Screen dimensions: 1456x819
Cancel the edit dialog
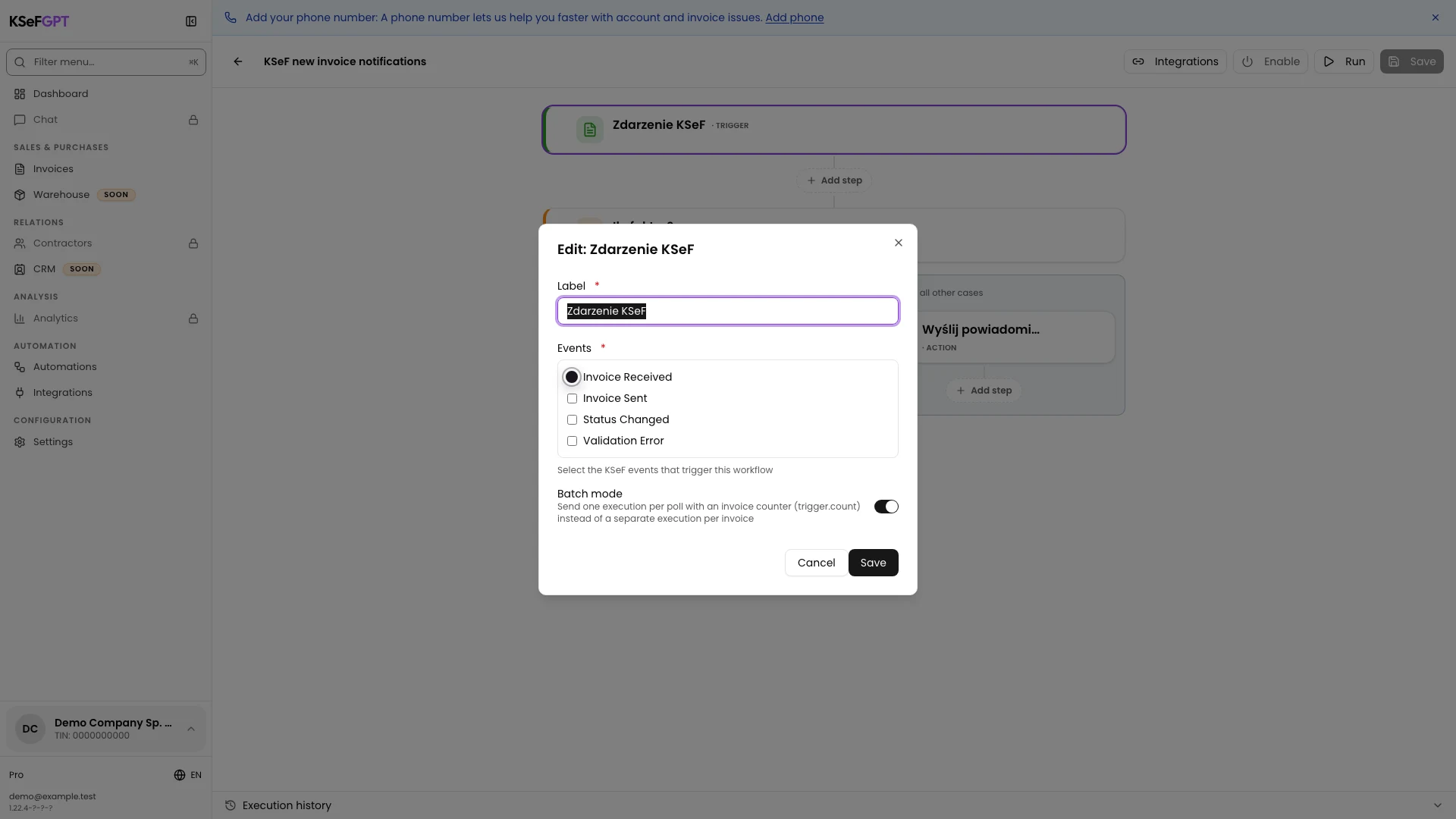816,563
